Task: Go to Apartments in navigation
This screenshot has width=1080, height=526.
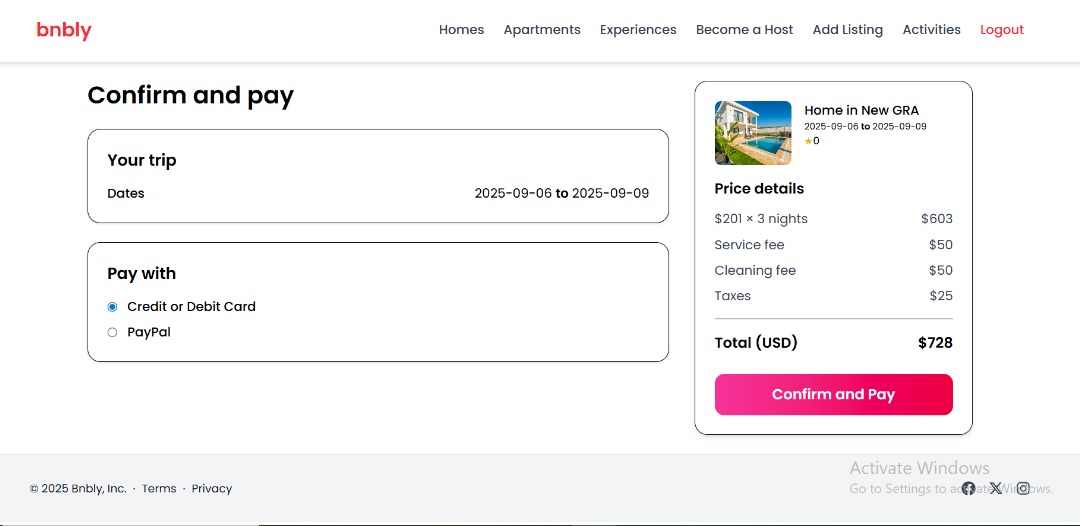Action: point(542,30)
